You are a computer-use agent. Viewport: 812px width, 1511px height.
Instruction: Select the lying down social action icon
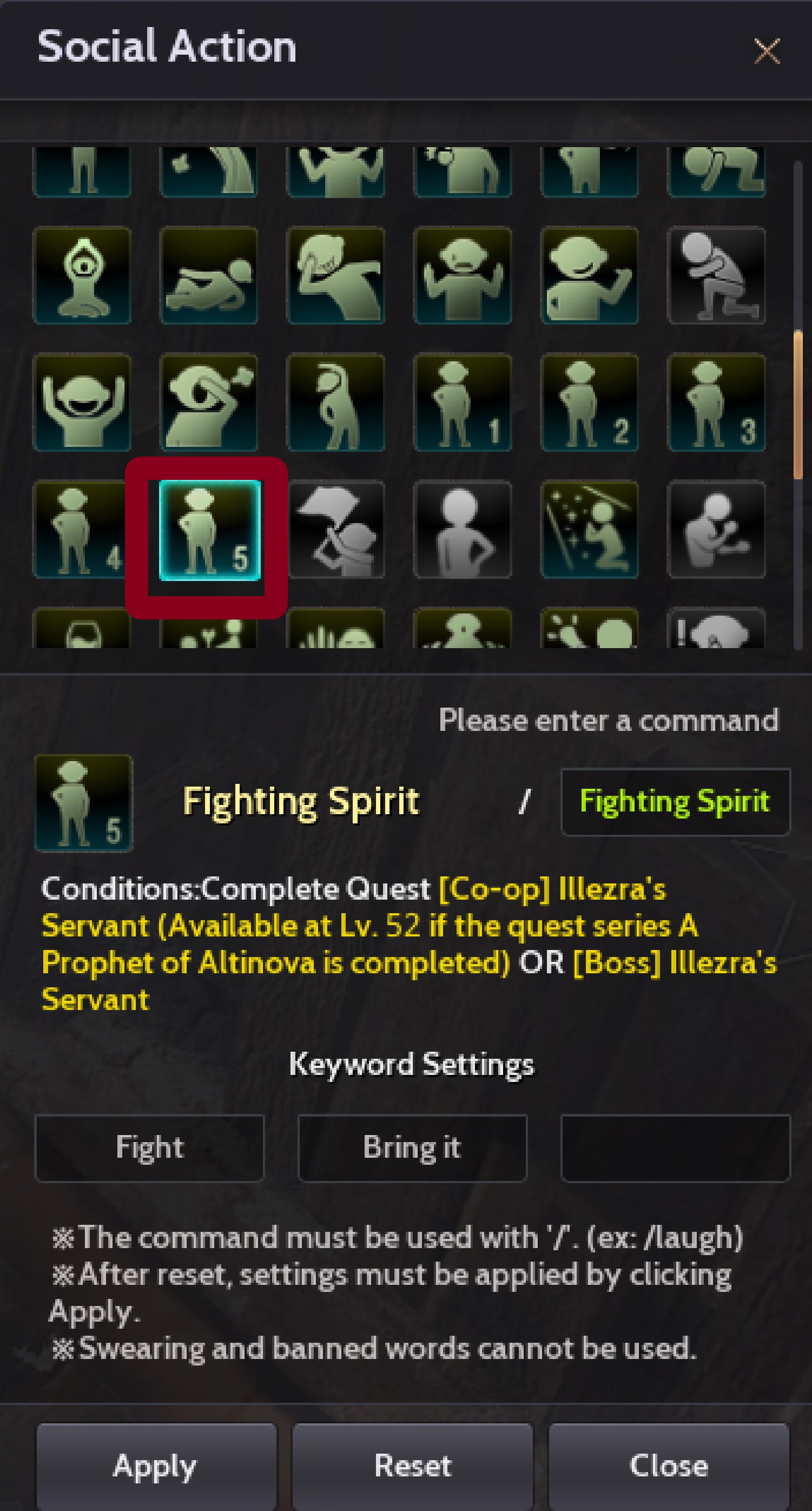209,276
